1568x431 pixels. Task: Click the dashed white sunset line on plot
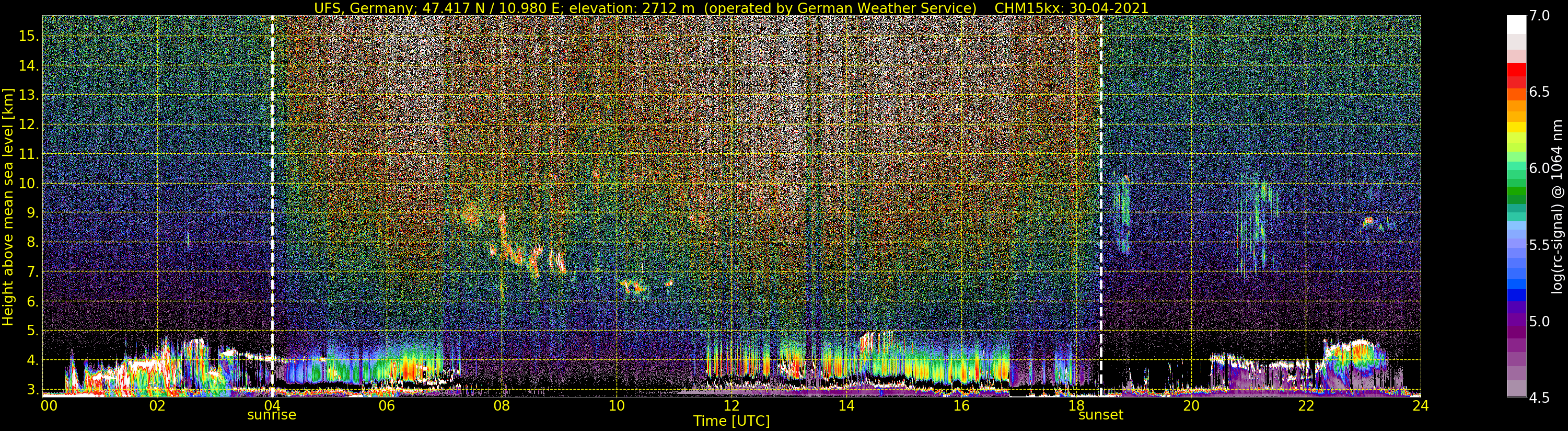[1101, 206]
